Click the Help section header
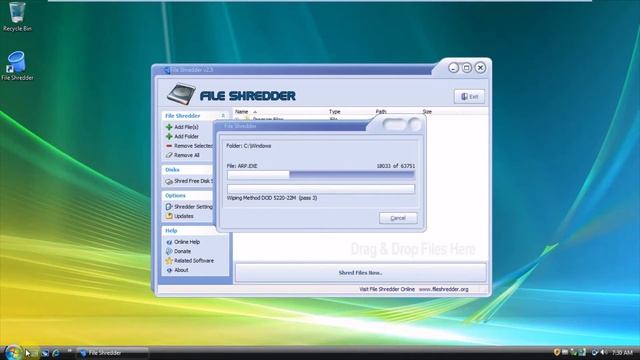640x360 pixels. (171, 231)
